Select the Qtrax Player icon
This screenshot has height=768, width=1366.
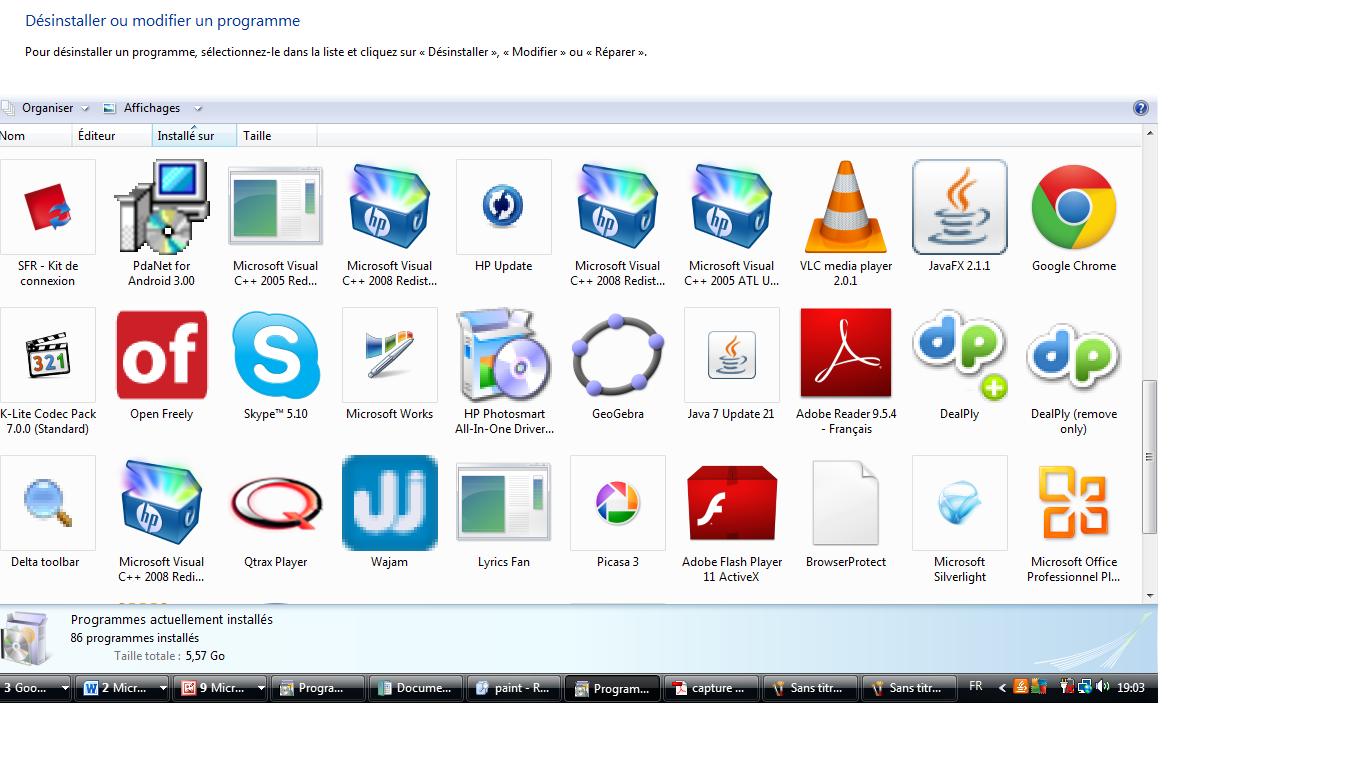pyautogui.click(x=276, y=503)
